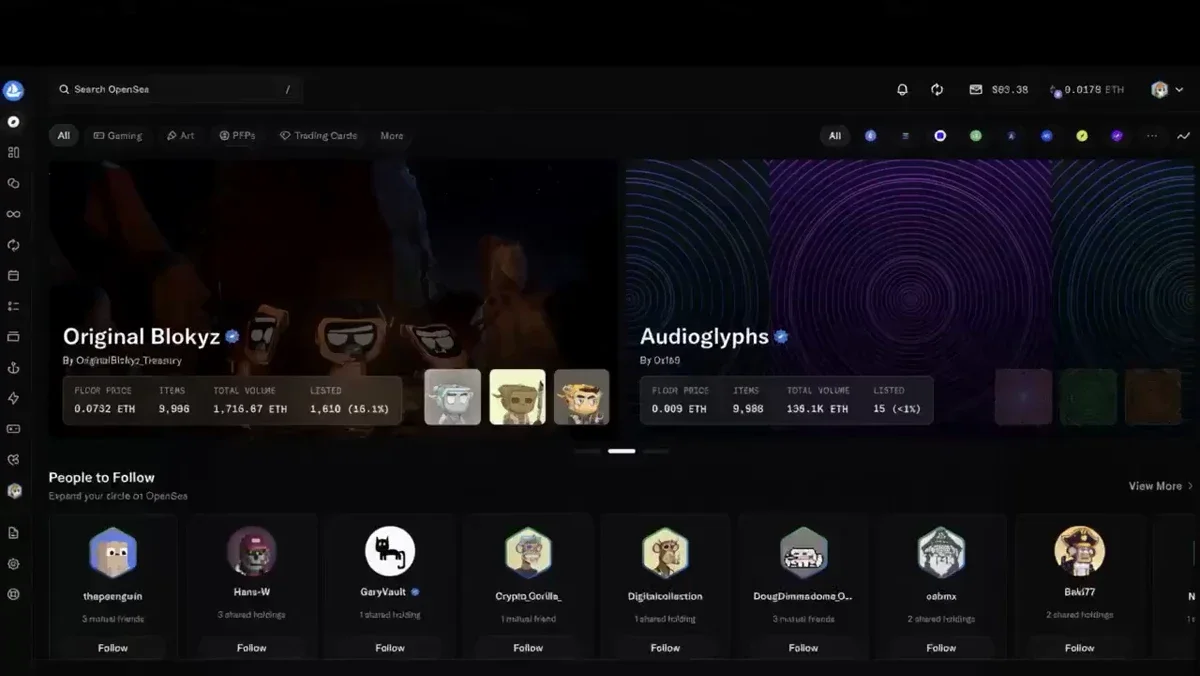Open View More for People to Follow
This screenshot has width=1200, height=676.
[1161, 486]
